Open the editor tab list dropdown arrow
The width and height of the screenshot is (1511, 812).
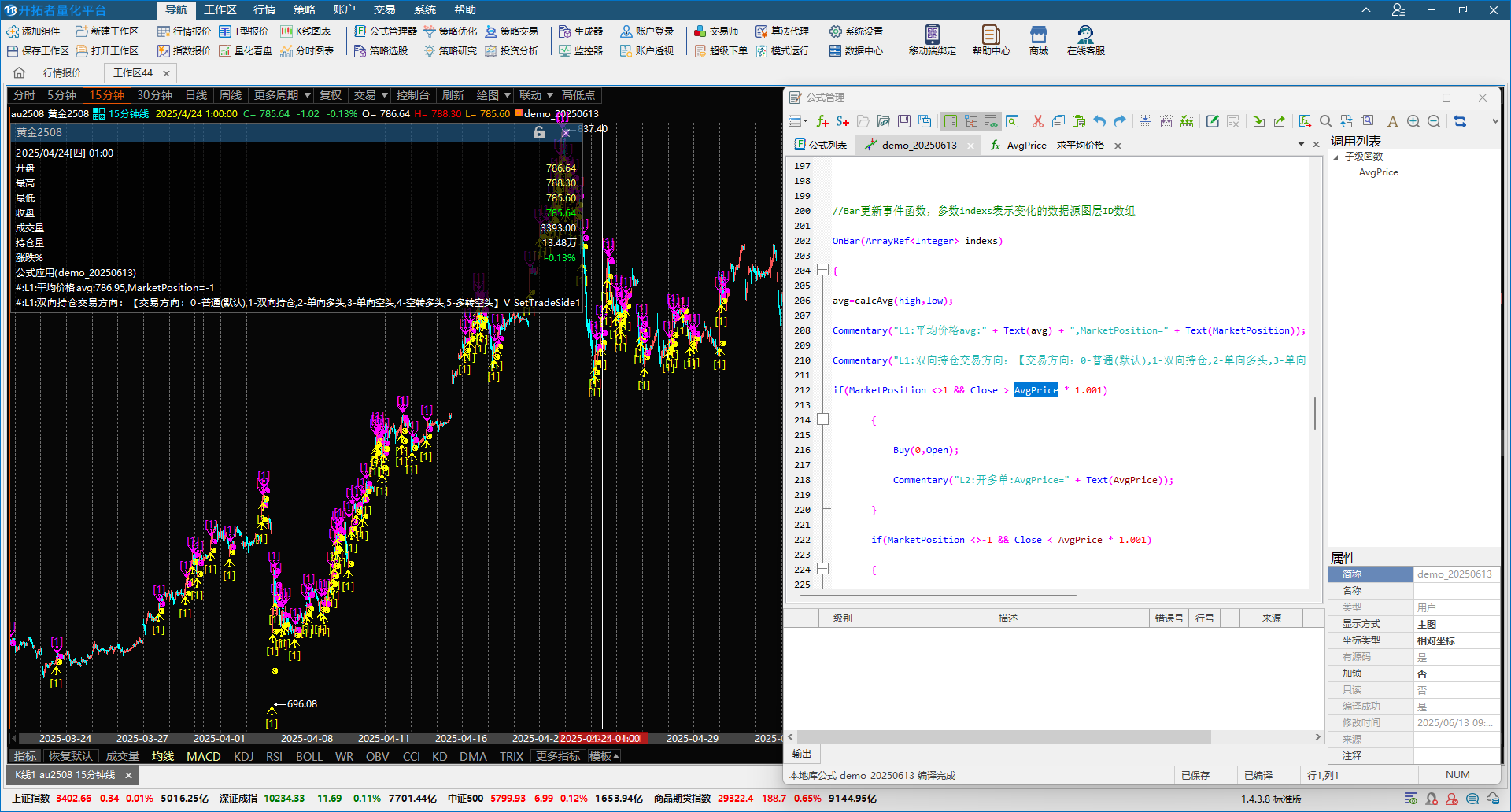pos(1301,145)
